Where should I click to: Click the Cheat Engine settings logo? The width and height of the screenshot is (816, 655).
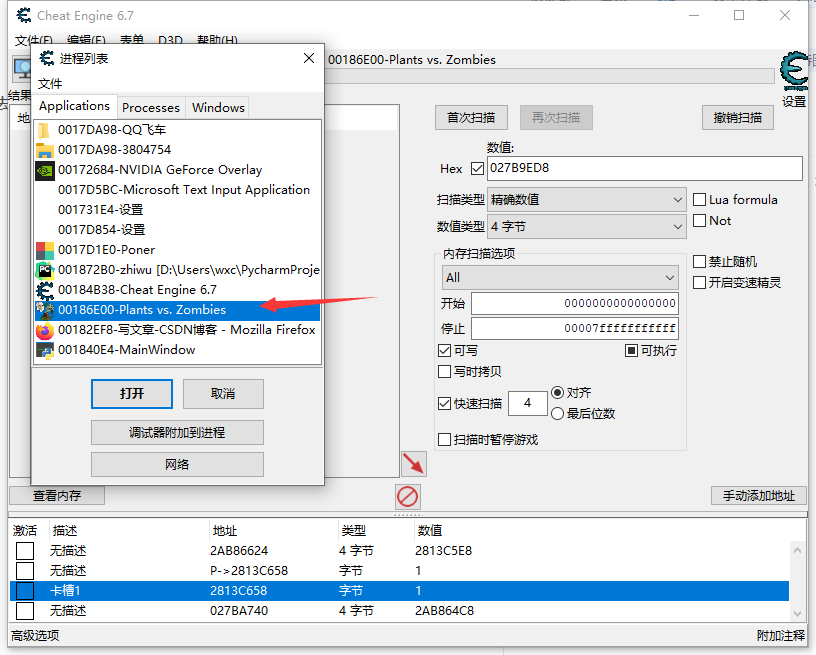(x=795, y=71)
